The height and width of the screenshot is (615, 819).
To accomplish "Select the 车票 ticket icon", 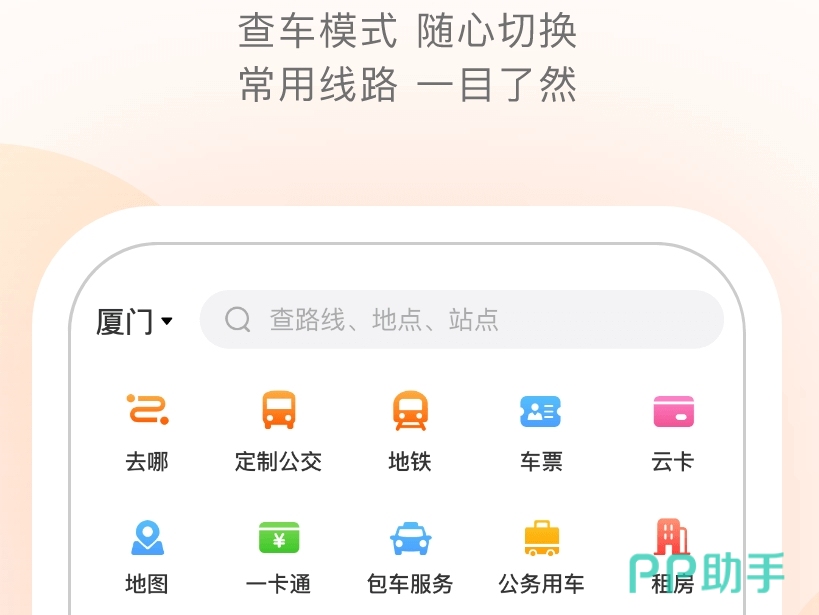I will point(541,411).
